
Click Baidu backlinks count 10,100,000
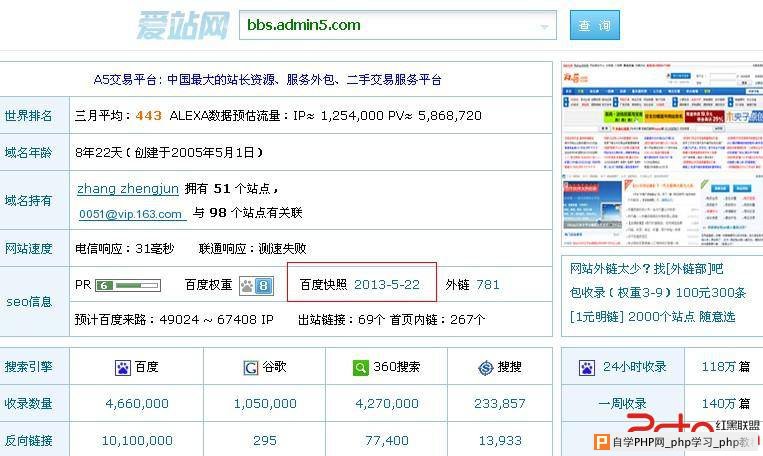[x=137, y=440]
